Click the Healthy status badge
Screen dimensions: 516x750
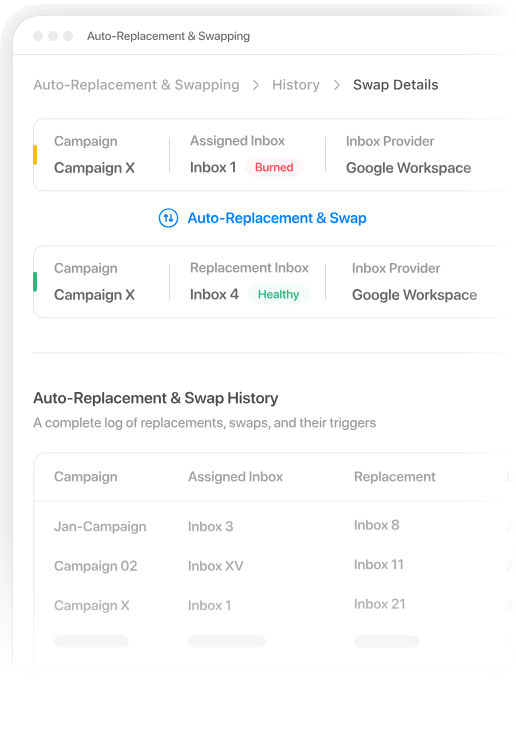pyautogui.click(x=278, y=294)
